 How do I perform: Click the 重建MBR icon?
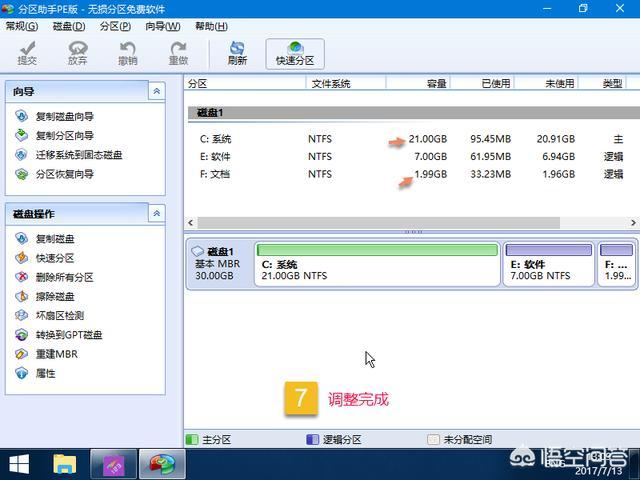(21, 354)
